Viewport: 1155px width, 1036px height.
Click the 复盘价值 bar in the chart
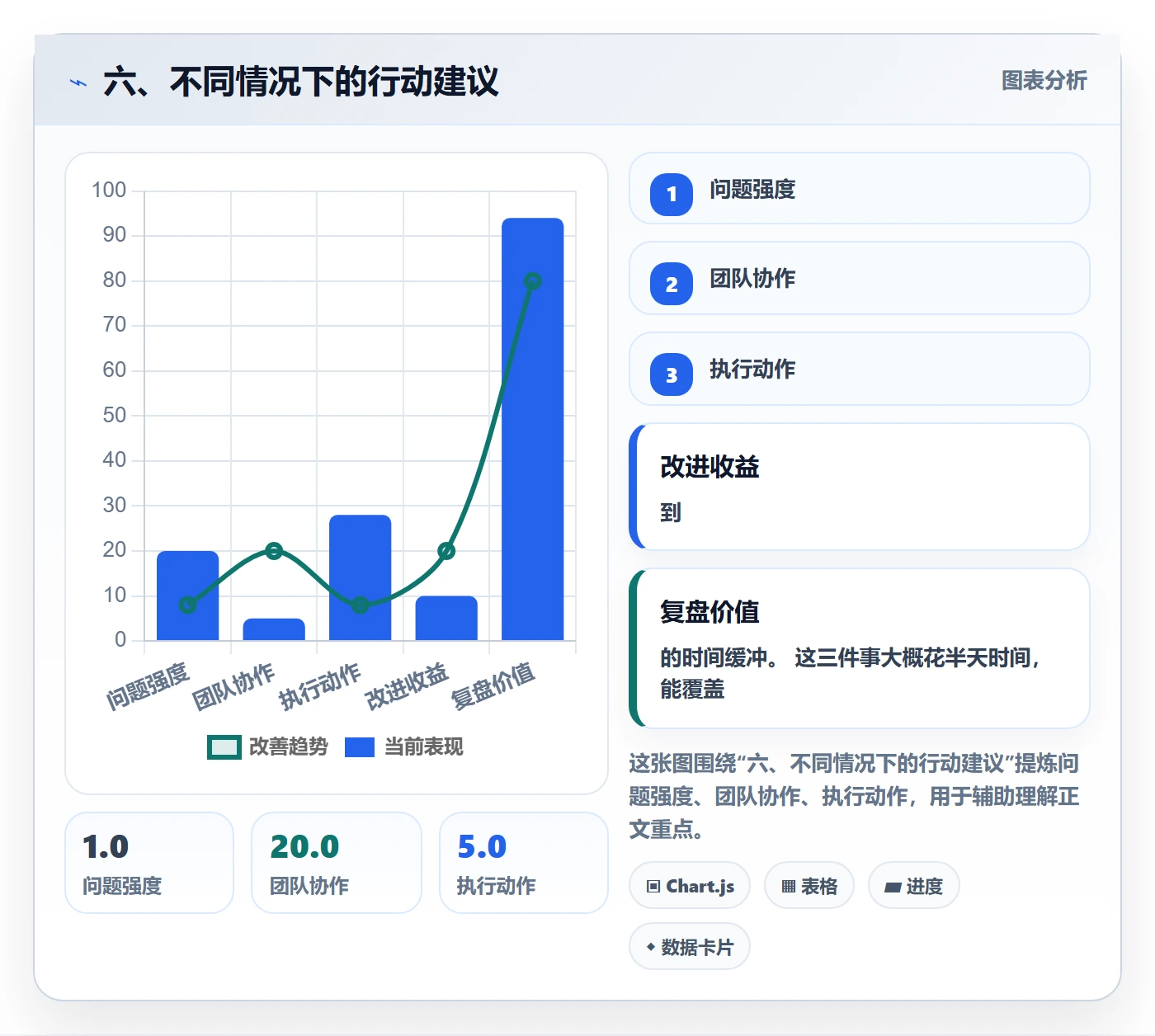click(533, 429)
